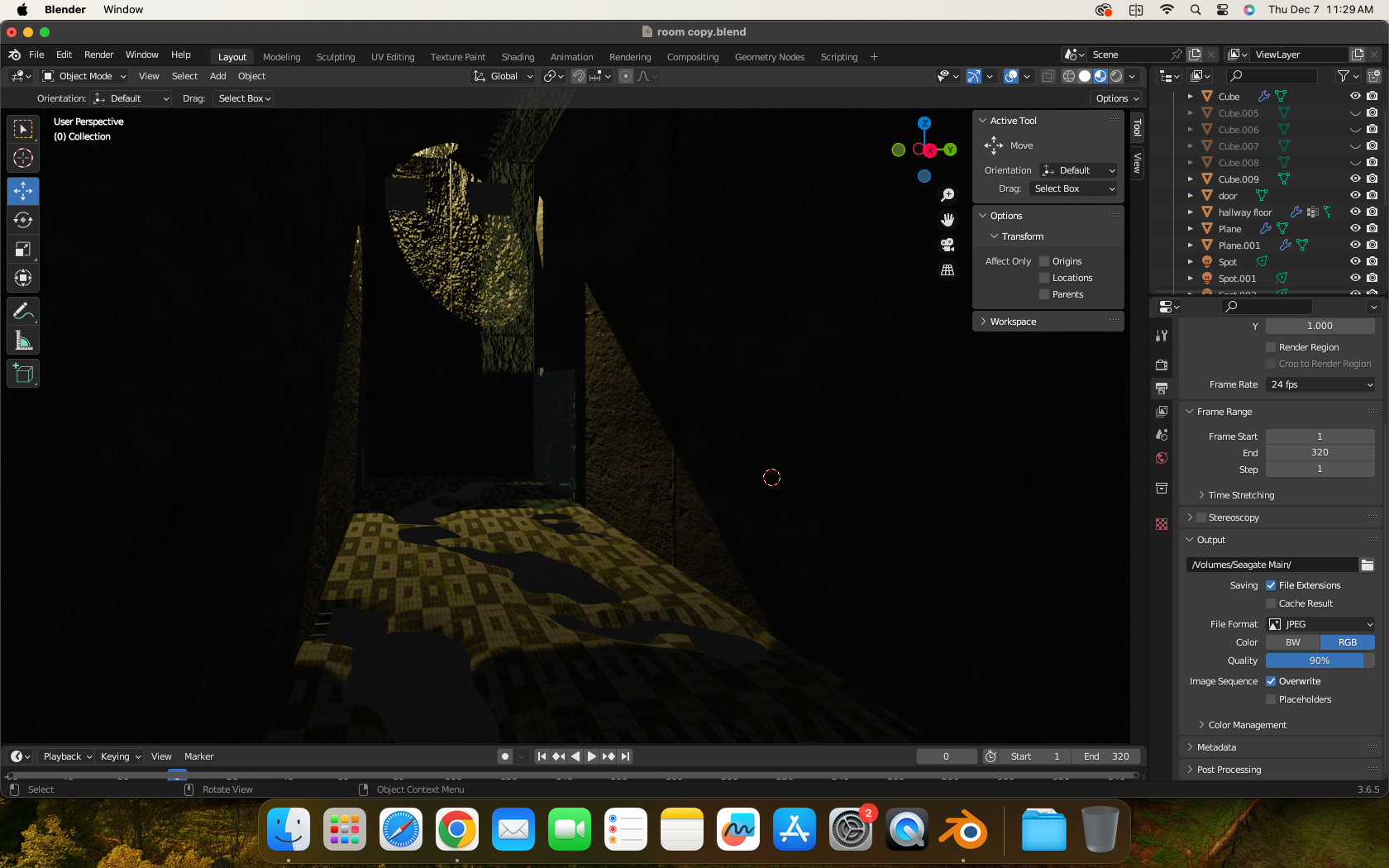Jump to the end frame button
The width and height of the screenshot is (1389, 868).
626,756
